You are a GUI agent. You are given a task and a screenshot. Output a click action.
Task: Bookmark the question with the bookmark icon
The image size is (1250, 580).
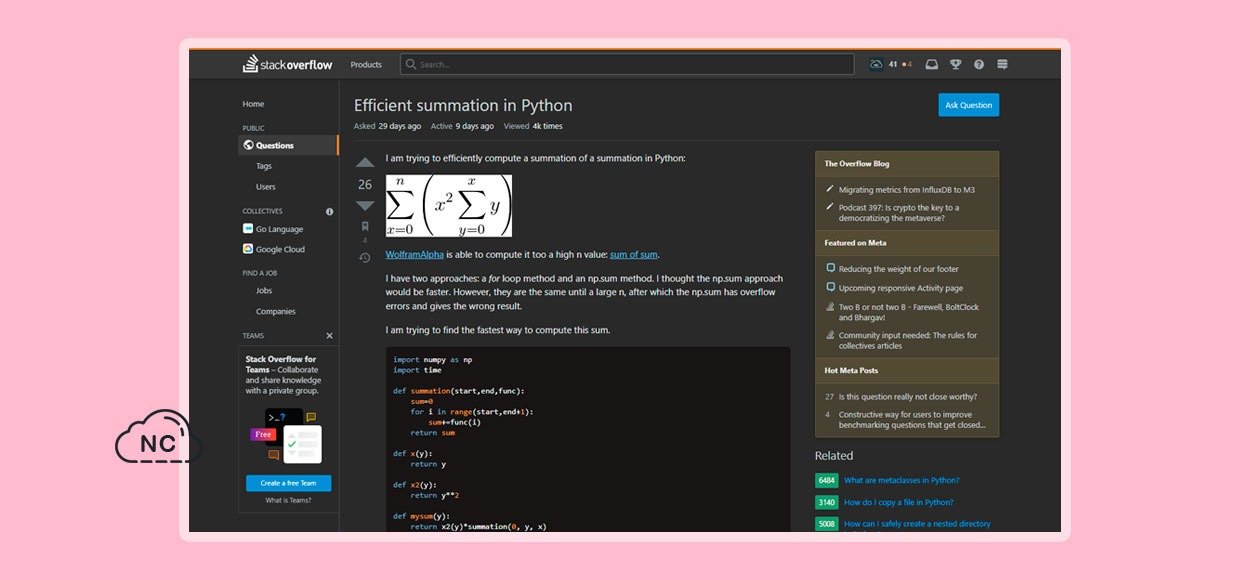point(365,227)
